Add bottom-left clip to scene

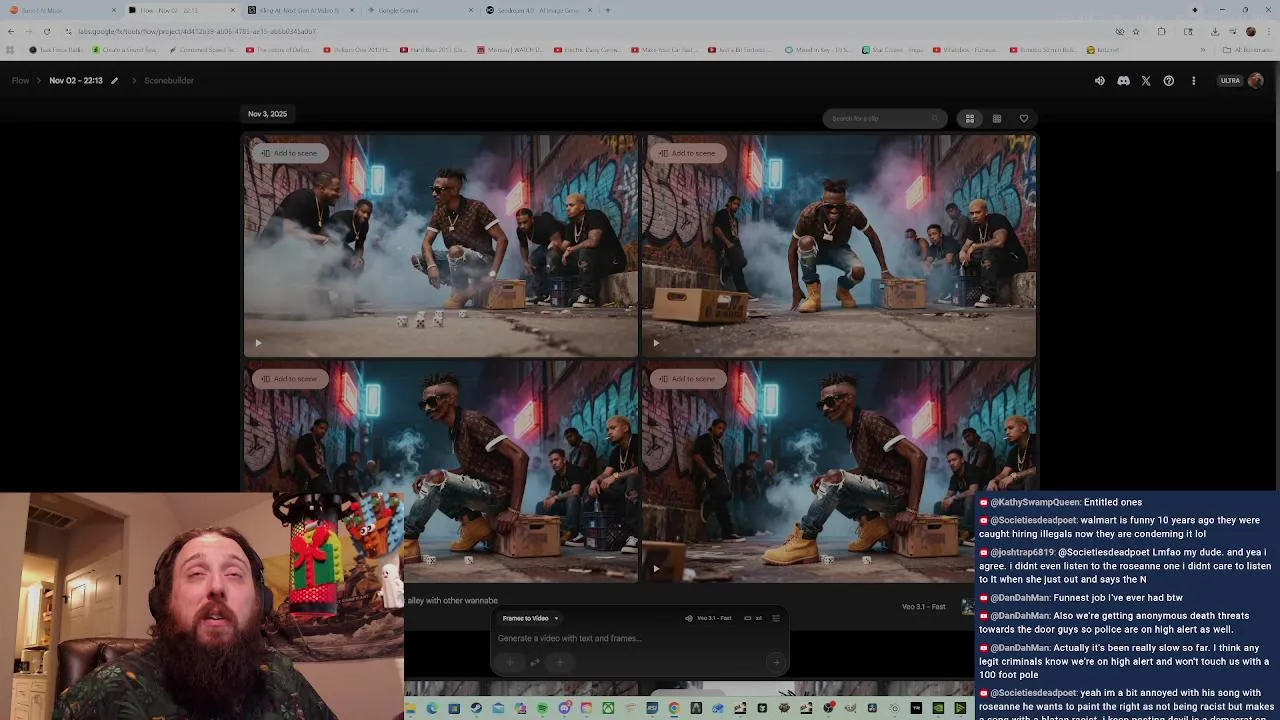click(x=290, y=379)
